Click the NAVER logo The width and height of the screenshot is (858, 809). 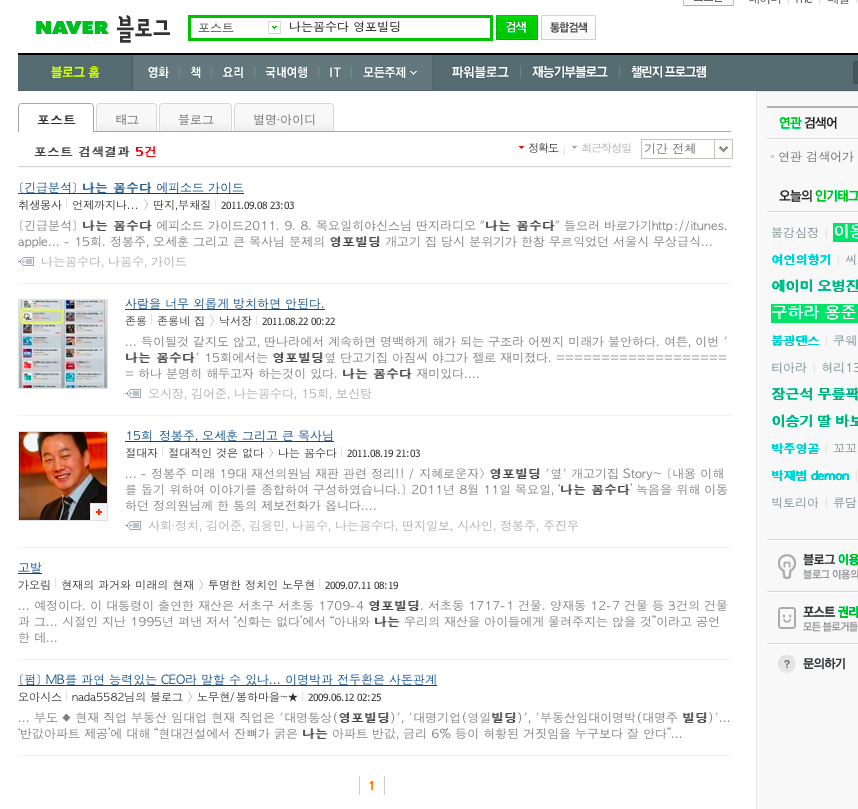72,27
